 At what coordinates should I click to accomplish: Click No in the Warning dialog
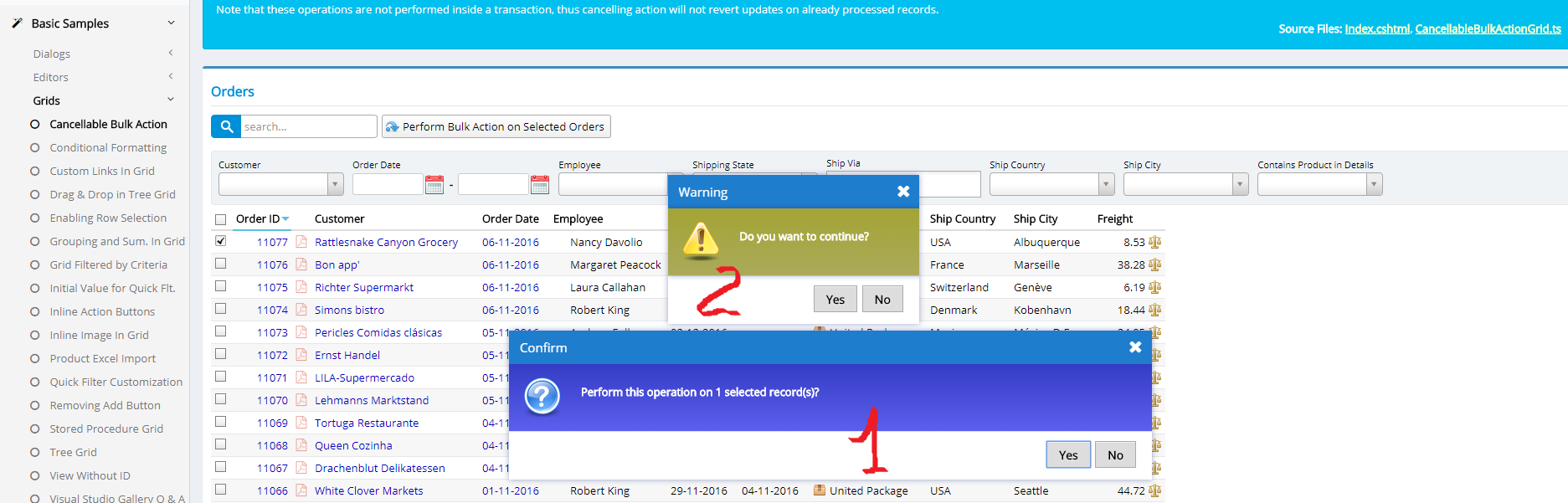pos(882,299)
